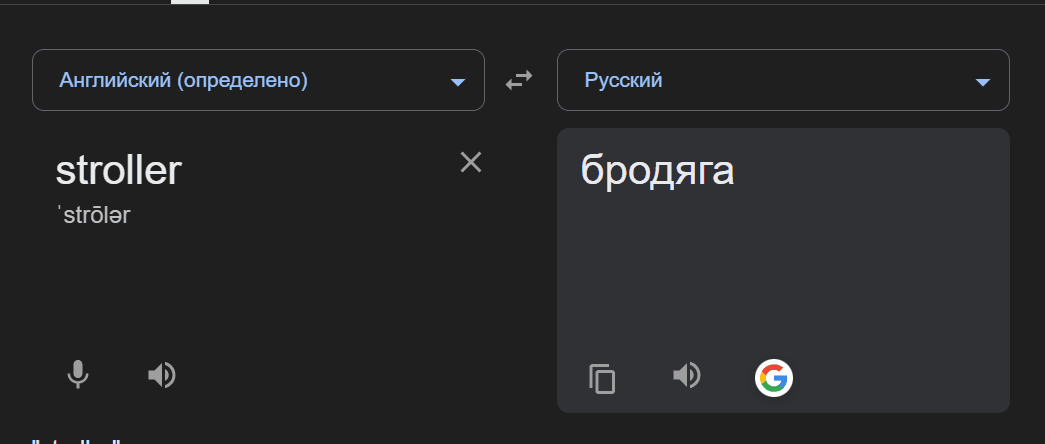Clear the source text with the X
This screenshot has height=444, width=1045.
pos(471,162)
